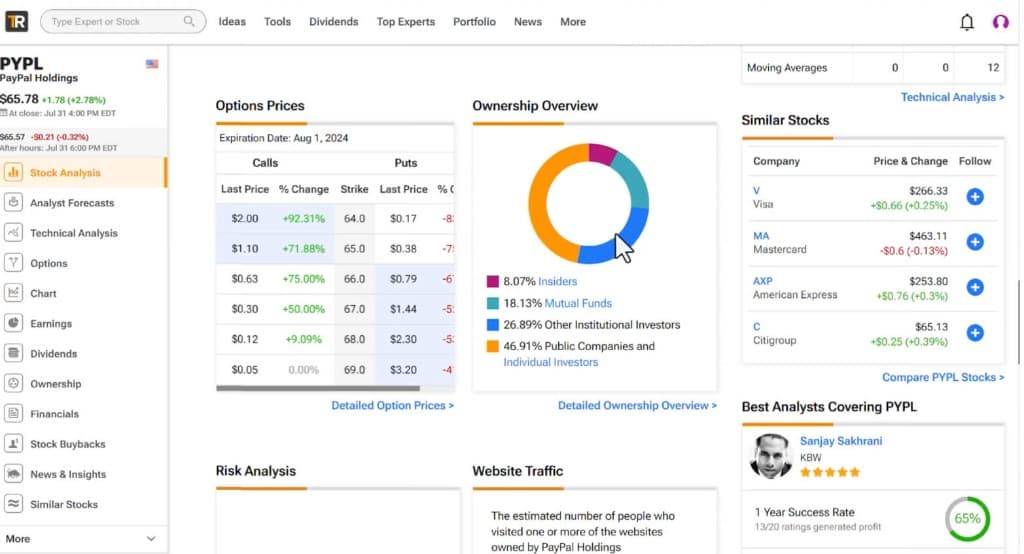
Task: Click the TipRanks logo icon
Action: (16, 22)
